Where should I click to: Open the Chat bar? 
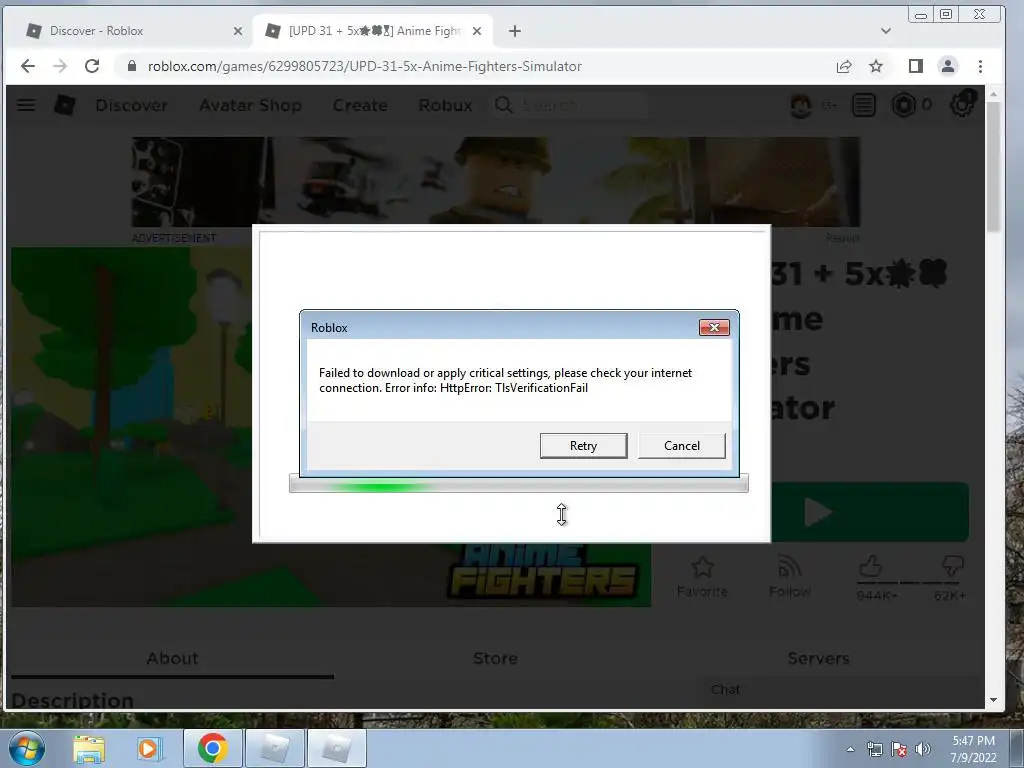coord(839,690)
